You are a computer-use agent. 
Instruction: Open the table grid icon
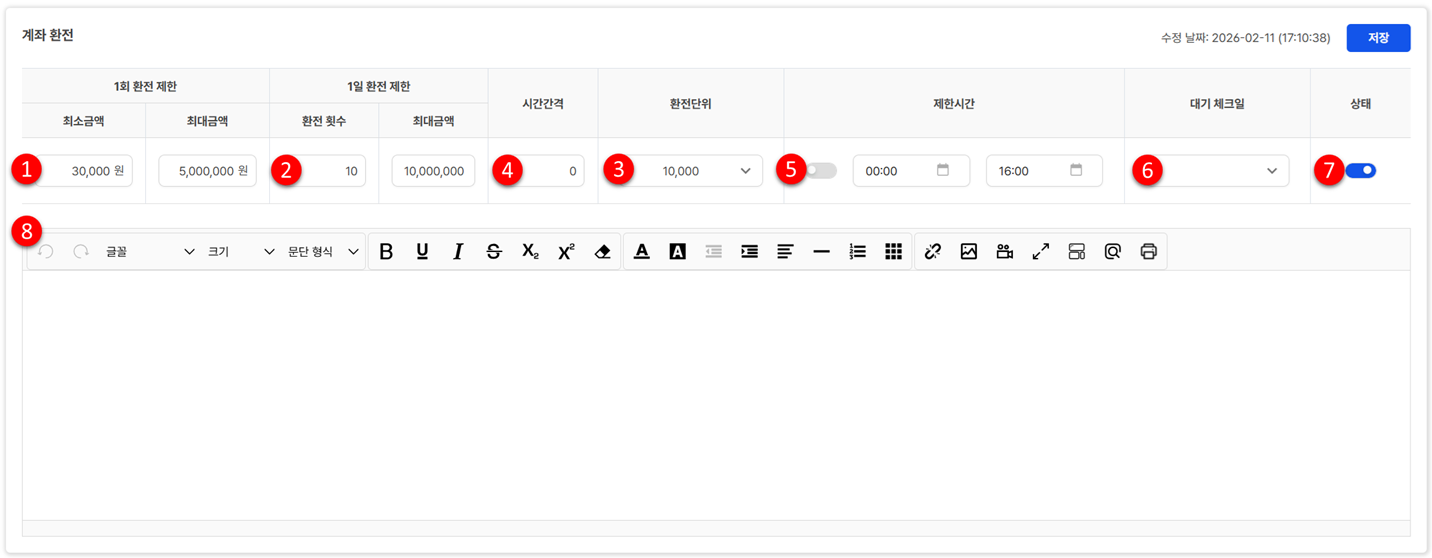coord(893,252)
